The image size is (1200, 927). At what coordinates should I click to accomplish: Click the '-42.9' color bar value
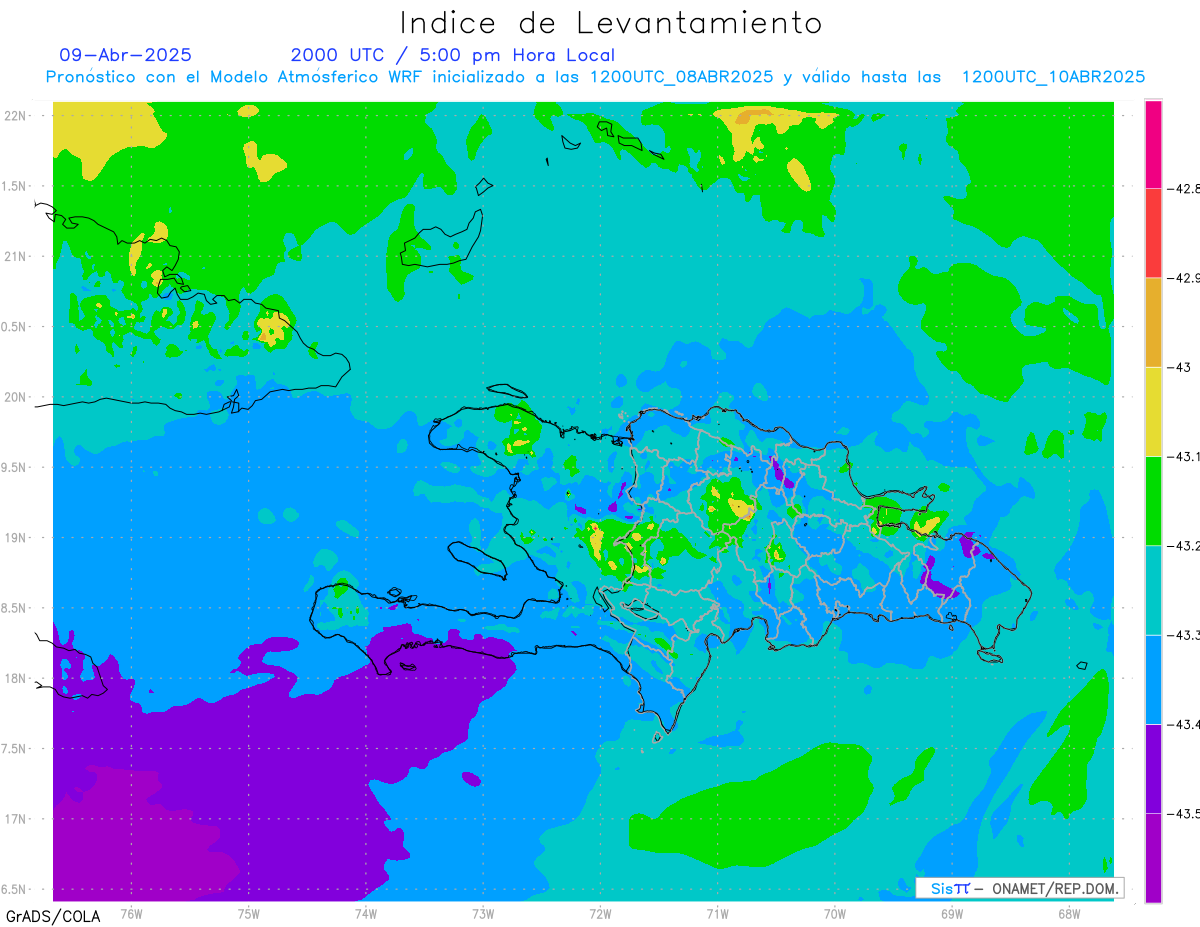(1186, 278)
